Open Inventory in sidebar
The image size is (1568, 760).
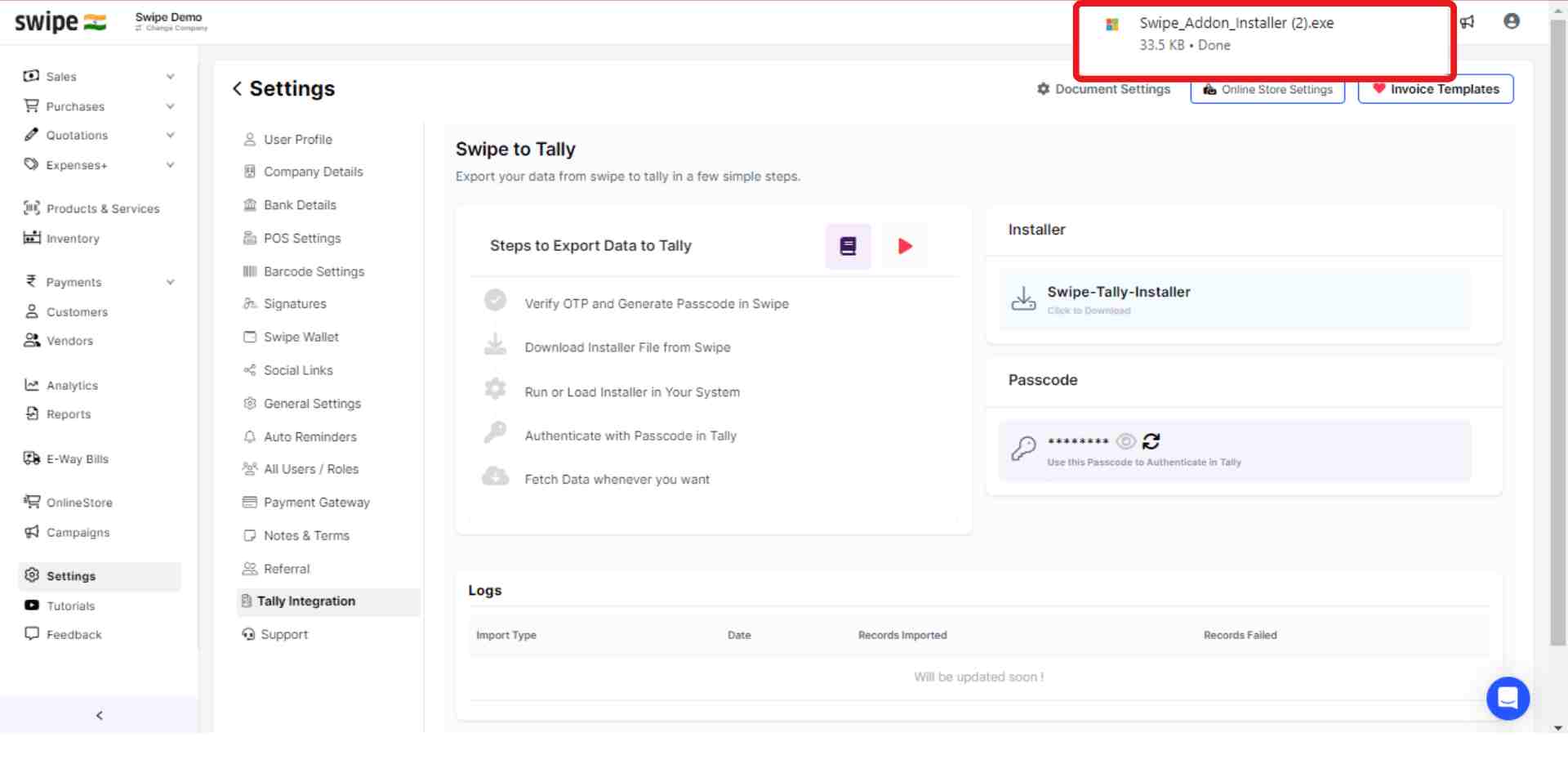(62, 239)
